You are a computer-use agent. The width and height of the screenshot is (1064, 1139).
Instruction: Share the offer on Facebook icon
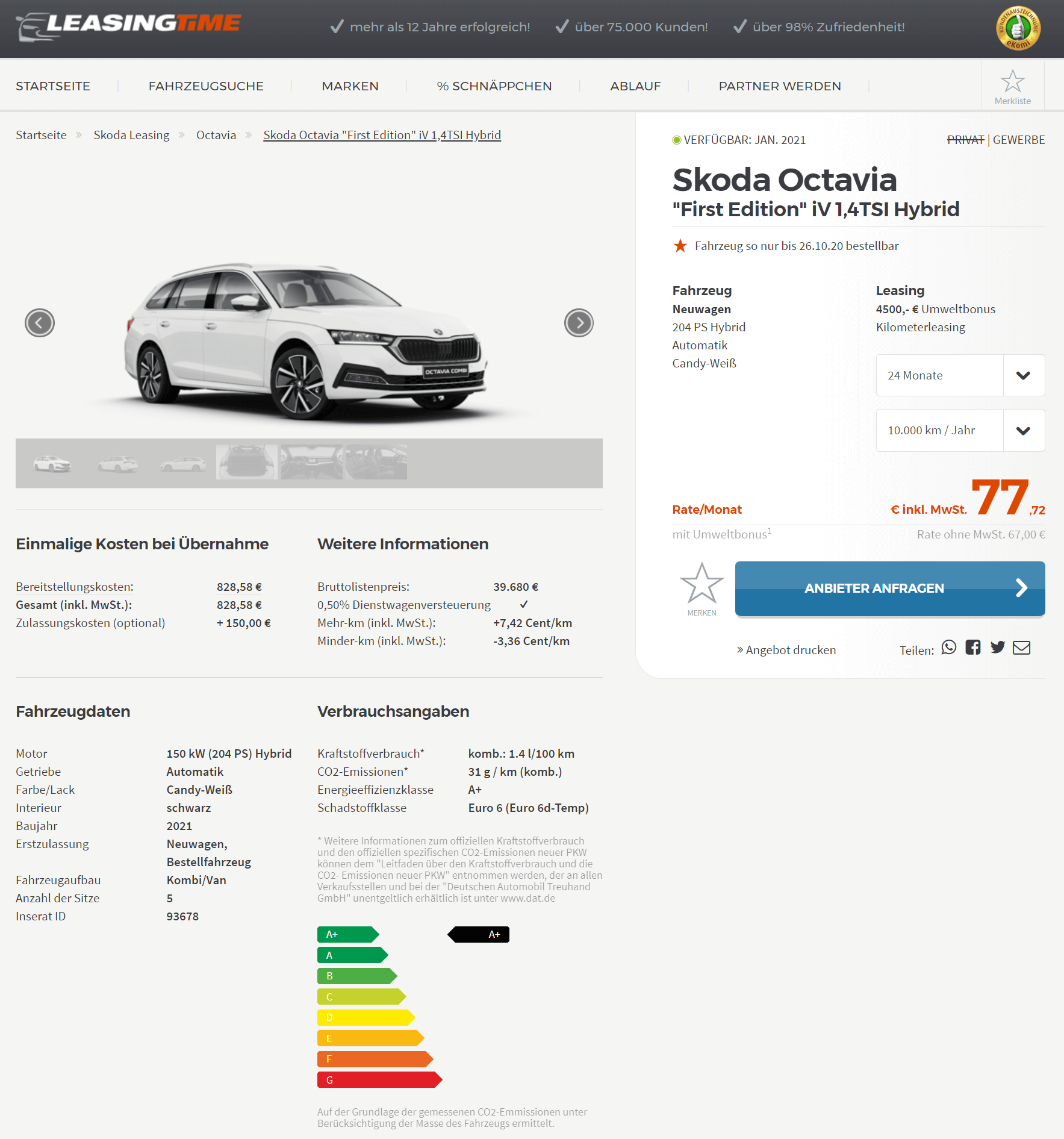point(973,648)
